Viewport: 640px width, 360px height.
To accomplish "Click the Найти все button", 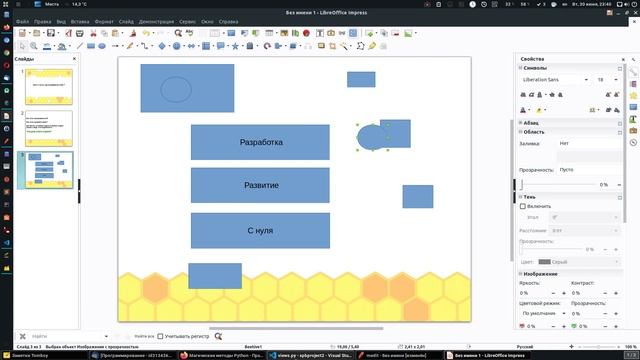I will tap(144, 336).
